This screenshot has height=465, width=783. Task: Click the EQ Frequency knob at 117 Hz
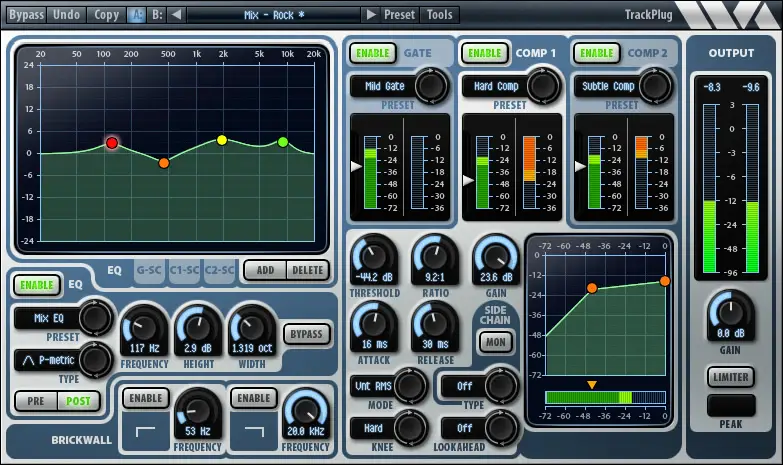(x=144, y=328)
